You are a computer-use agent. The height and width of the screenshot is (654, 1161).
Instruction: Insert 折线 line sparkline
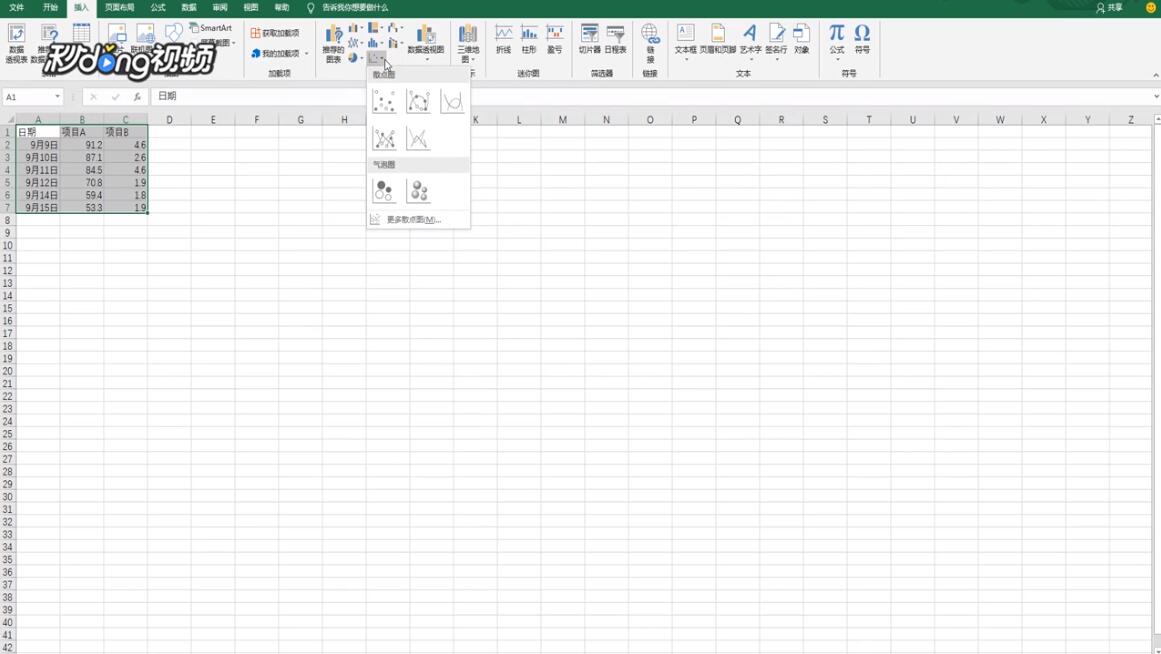coord(503,39)
